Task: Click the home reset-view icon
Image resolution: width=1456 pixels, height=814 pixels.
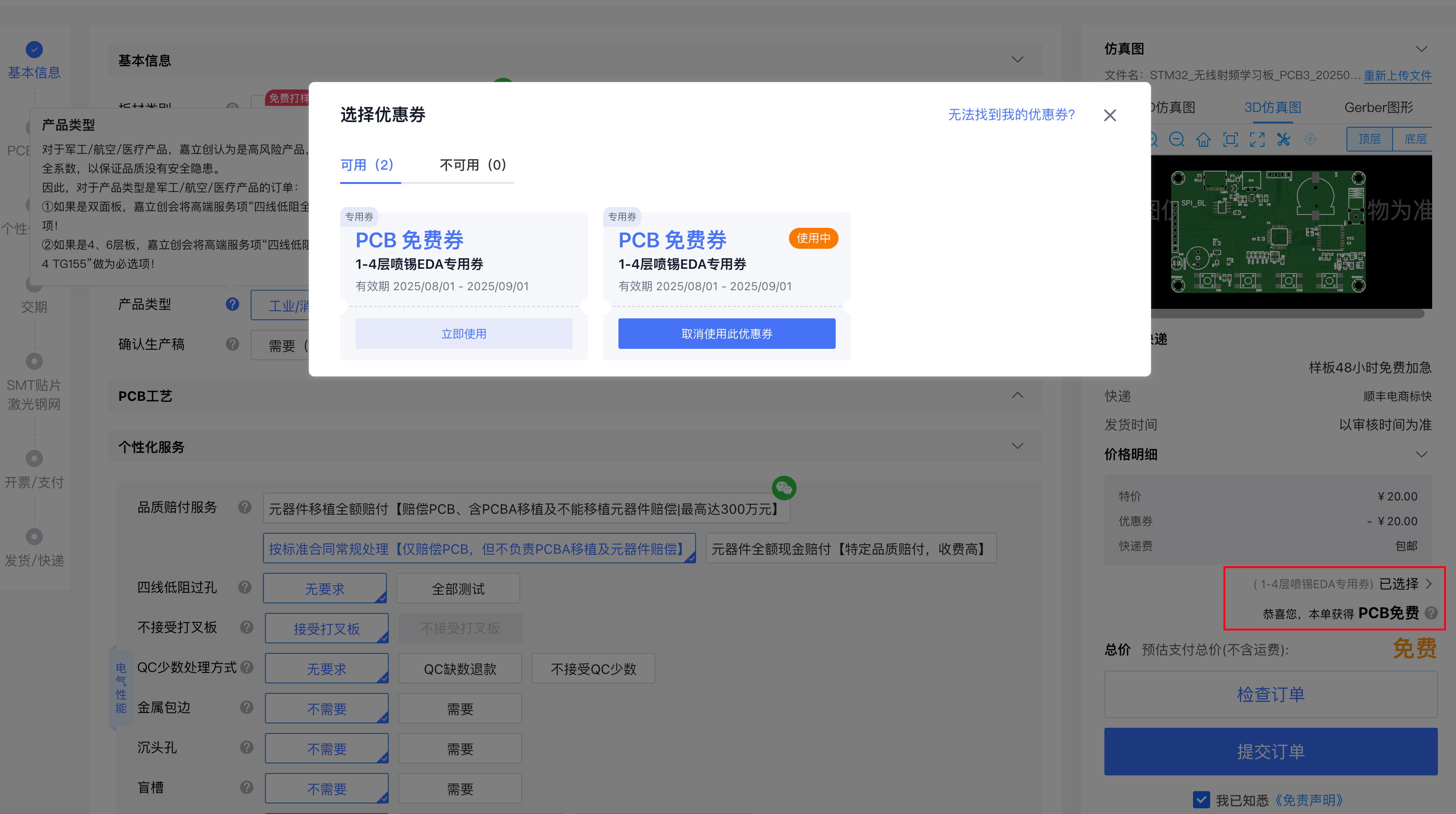Action: click(x=1203, y=140)
